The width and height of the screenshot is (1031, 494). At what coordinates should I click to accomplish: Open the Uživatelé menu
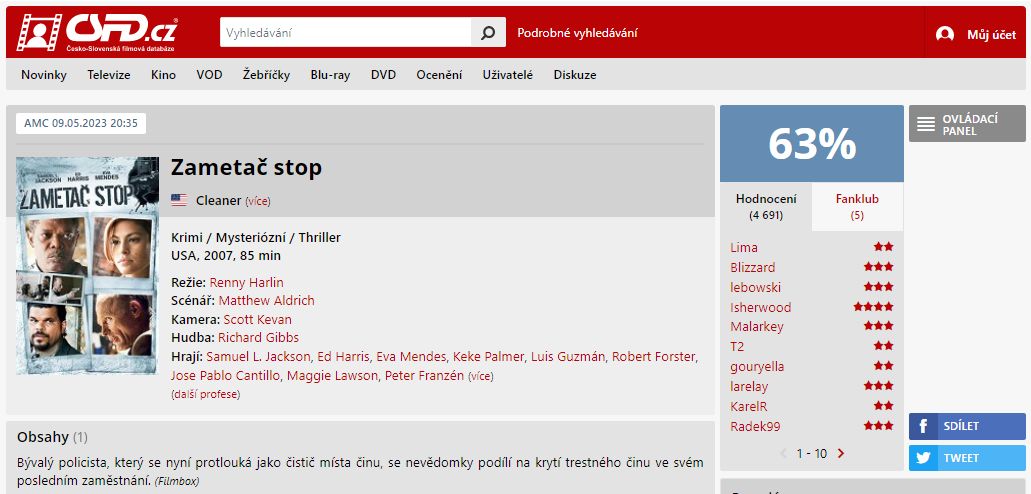(508, 75)
